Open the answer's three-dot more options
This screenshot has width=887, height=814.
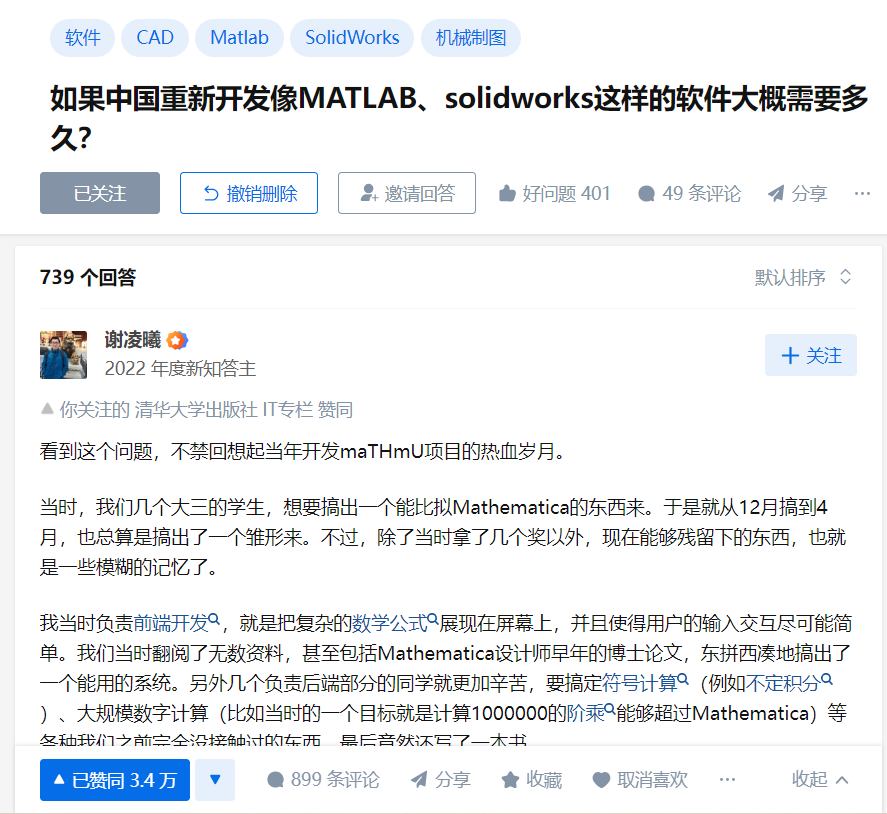click(727, 779)
